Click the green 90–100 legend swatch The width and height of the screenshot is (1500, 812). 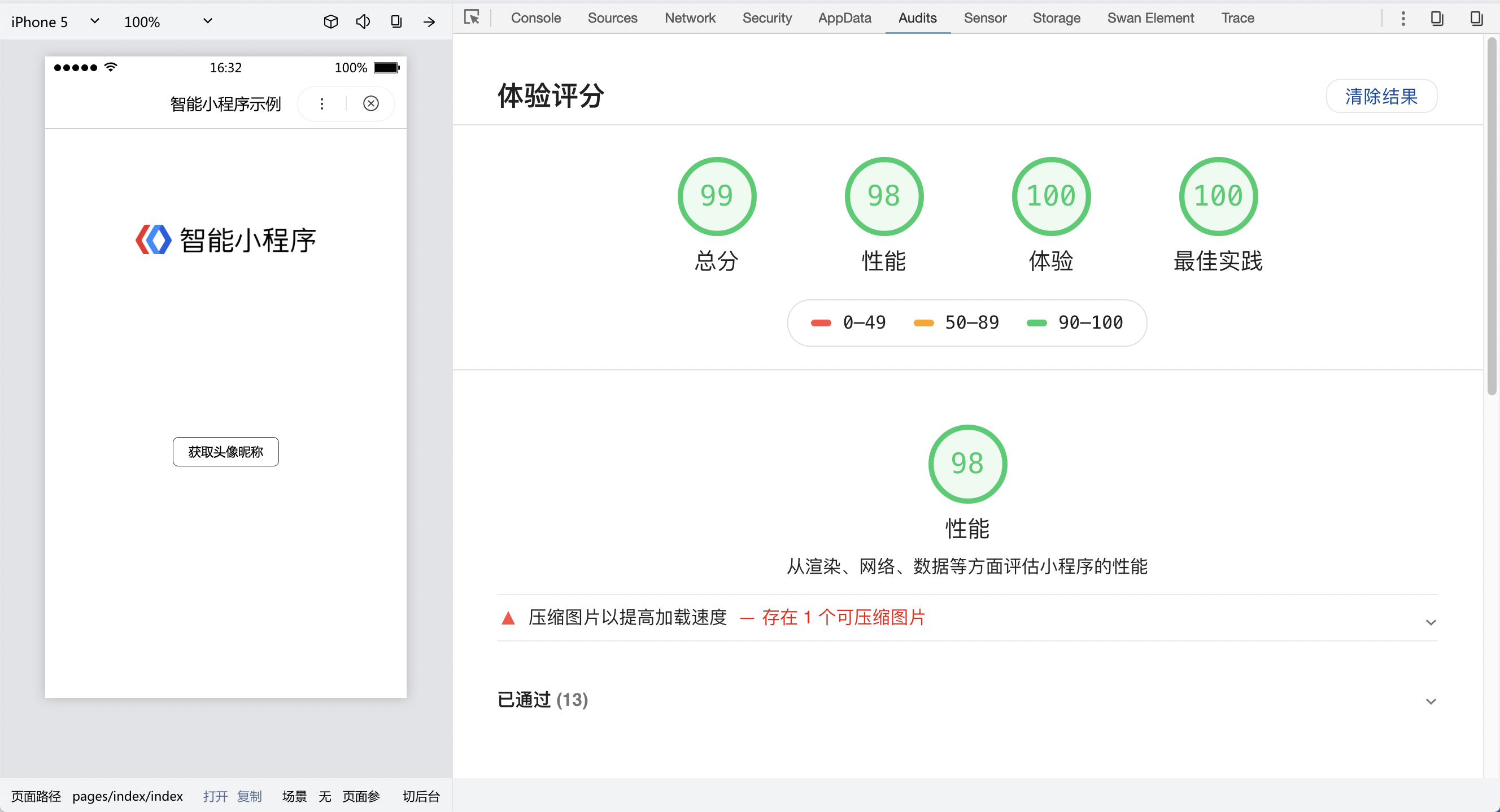(x=1036, y=323)
